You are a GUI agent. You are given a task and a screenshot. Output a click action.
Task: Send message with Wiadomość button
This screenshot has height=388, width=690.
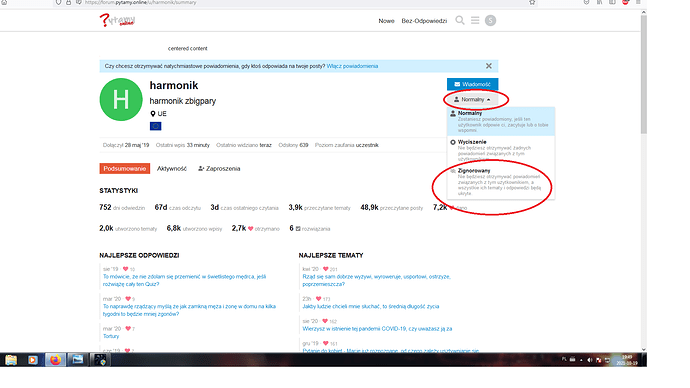pos(472,84)
